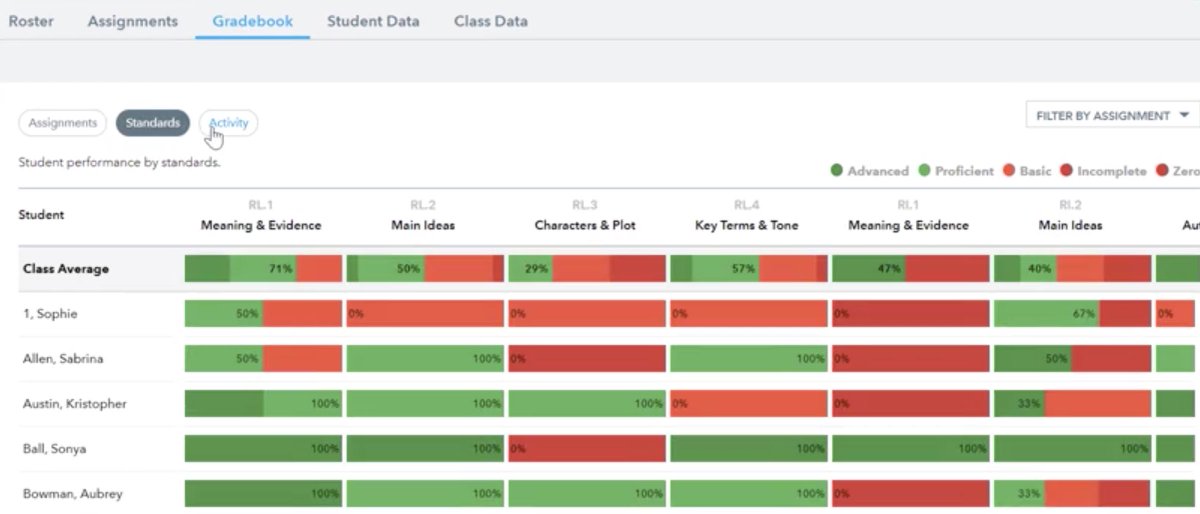1200x514 pixels.
Task: Open student 1, Sophie
Action: (x=50, y=314)
